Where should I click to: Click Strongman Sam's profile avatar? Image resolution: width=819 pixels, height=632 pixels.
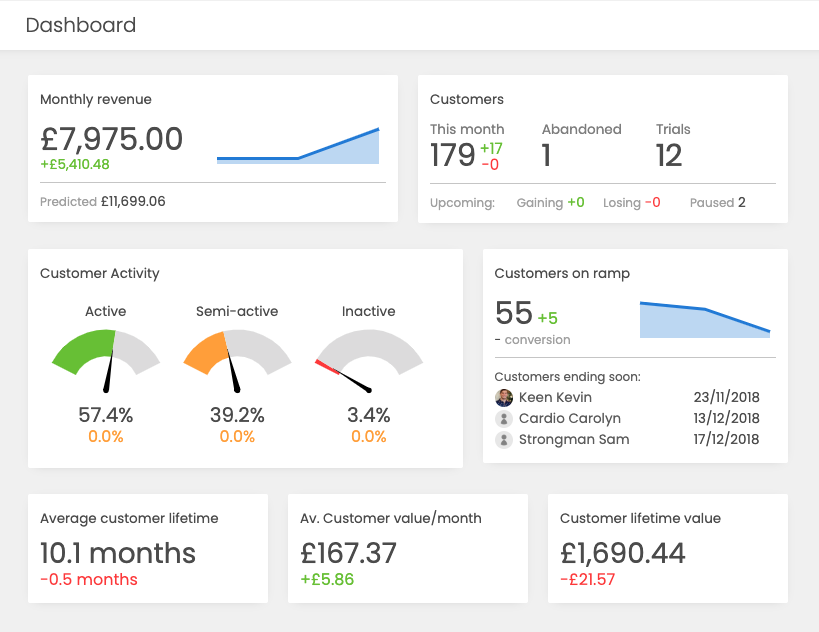coord(504,439)
